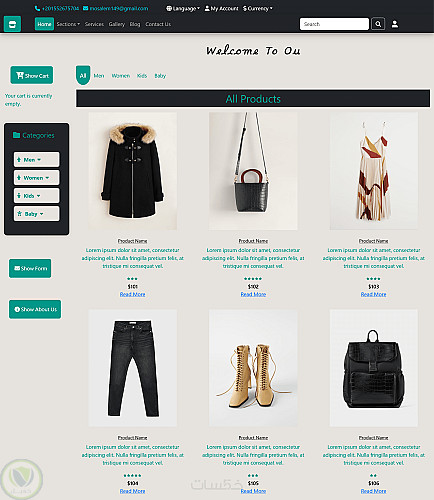The height and width of the screenshot is (500, 434).
Task: Expand the Baby category dropdown
Action: pos(37,214)
